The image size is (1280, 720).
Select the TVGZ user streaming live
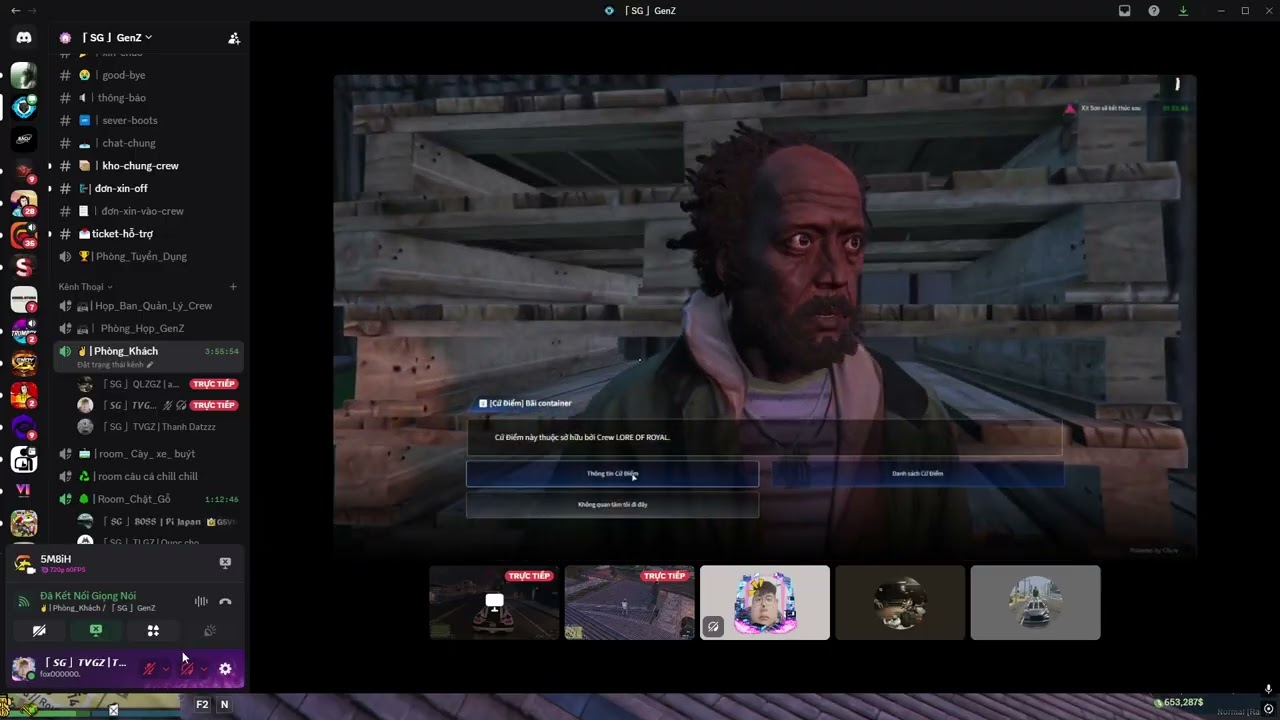pyautogui.click(x=158, y=405)
